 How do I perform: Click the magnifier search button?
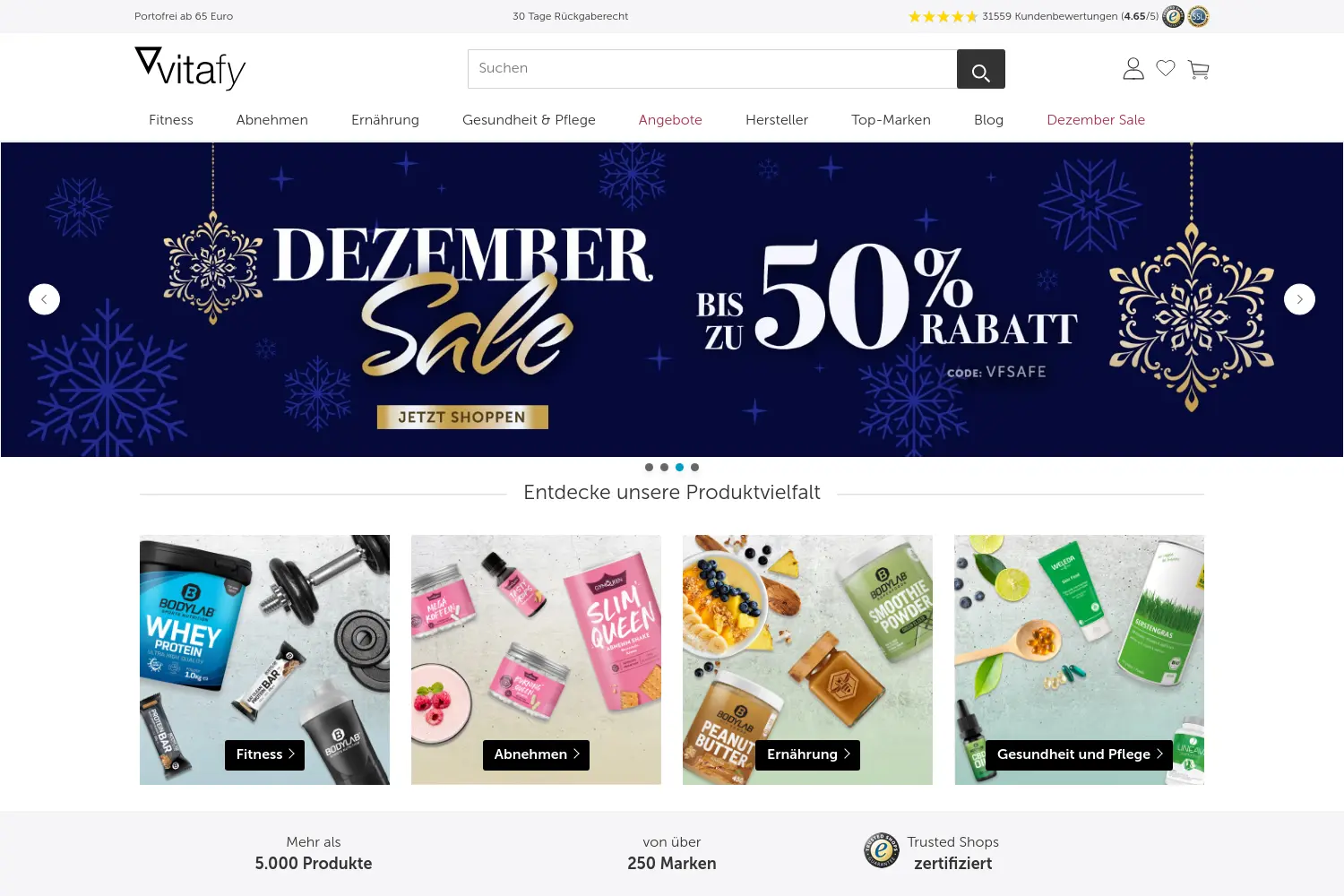(981, 69)
